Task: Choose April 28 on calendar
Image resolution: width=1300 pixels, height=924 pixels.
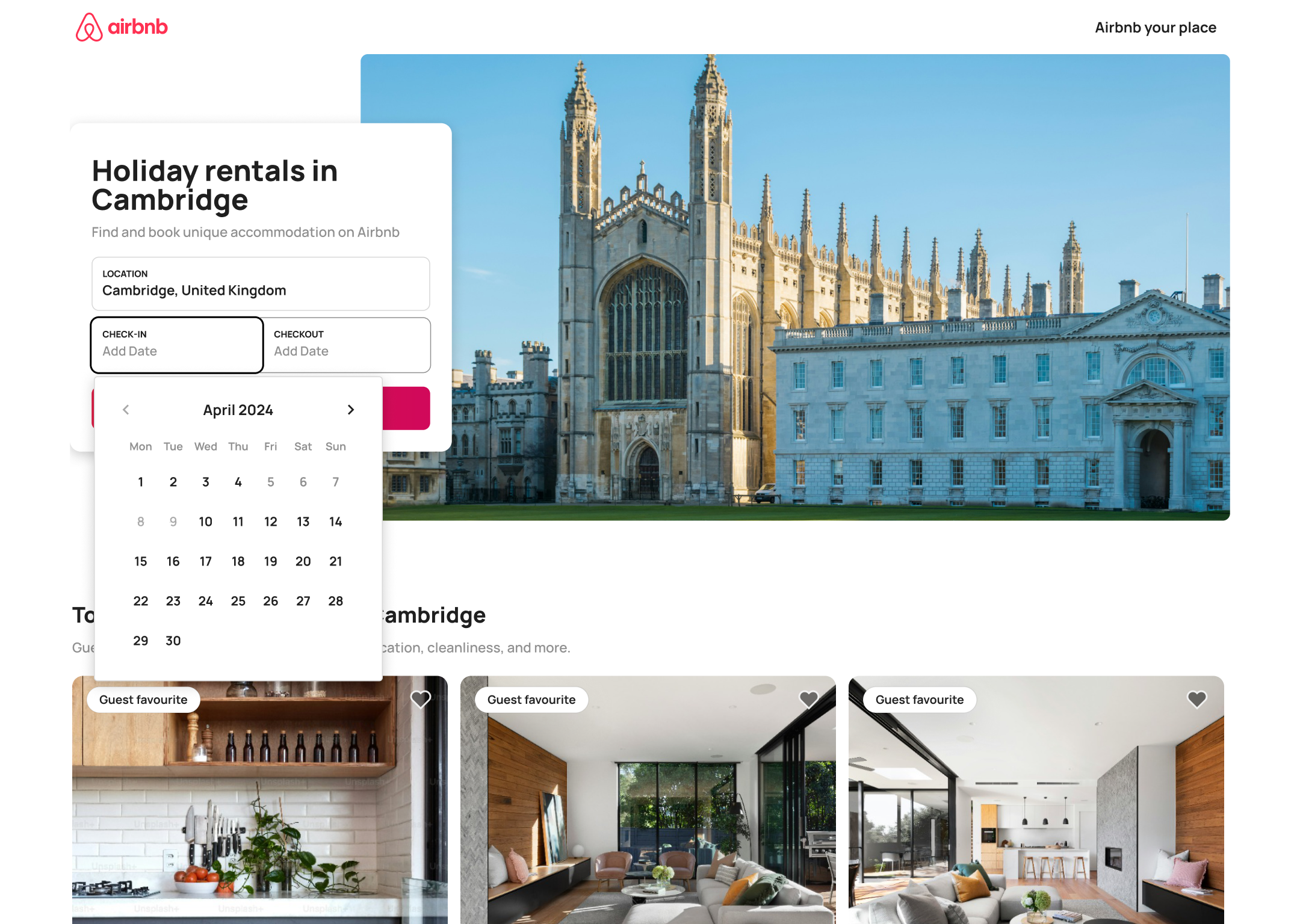Action: click(336, 601)
